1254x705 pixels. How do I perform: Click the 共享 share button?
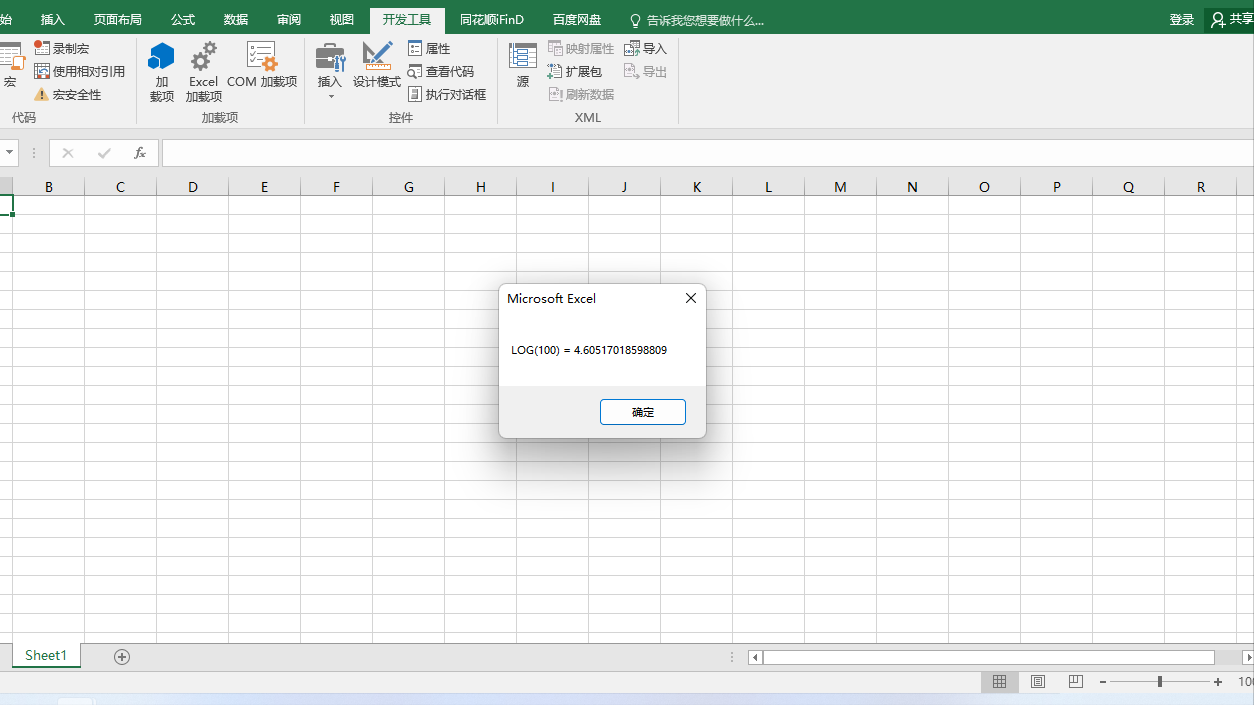[x=1231, y=20]
